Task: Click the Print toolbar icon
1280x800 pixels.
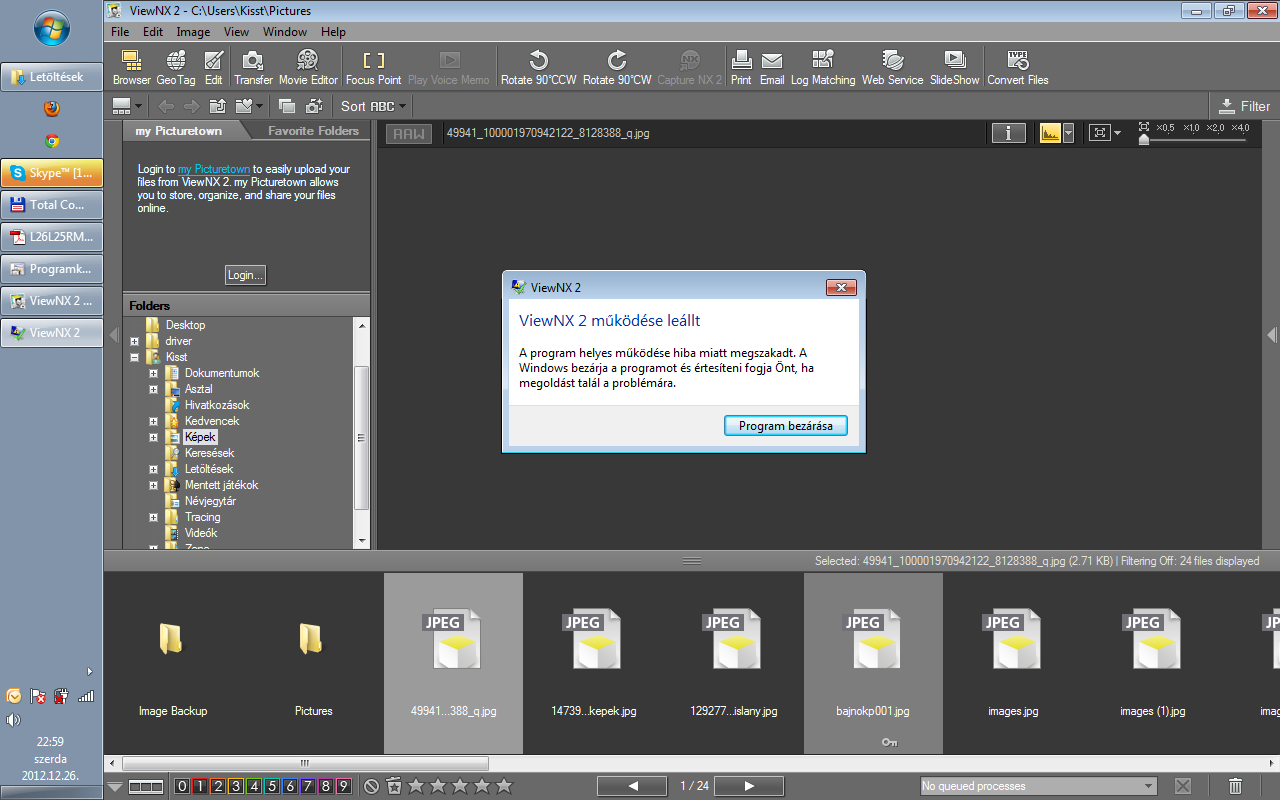Action: pos(741,67)
